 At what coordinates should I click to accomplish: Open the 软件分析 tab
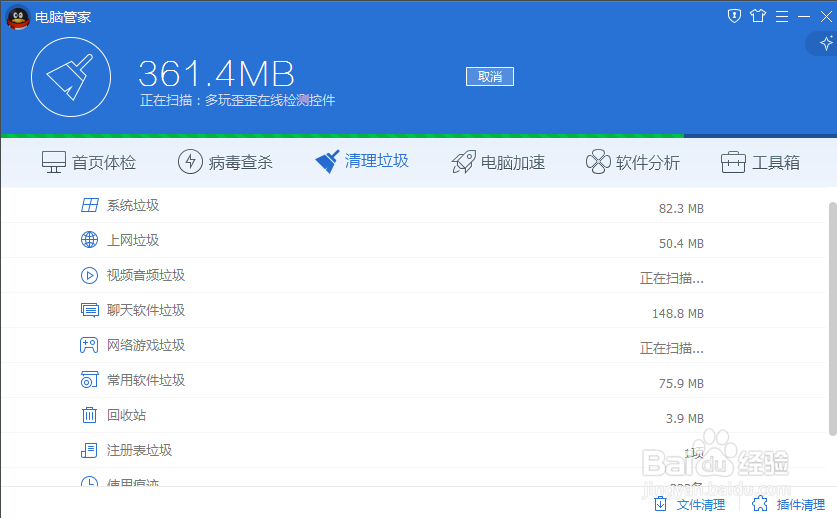[633, 162]
